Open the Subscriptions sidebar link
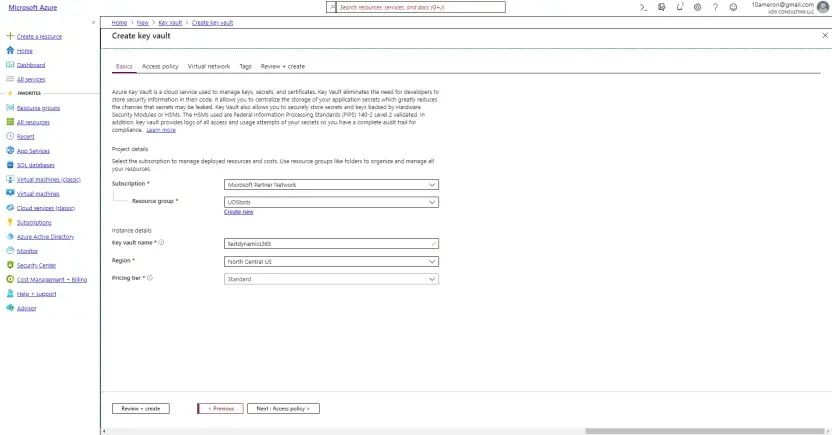 pyautogui.click(x=34, y=223)
